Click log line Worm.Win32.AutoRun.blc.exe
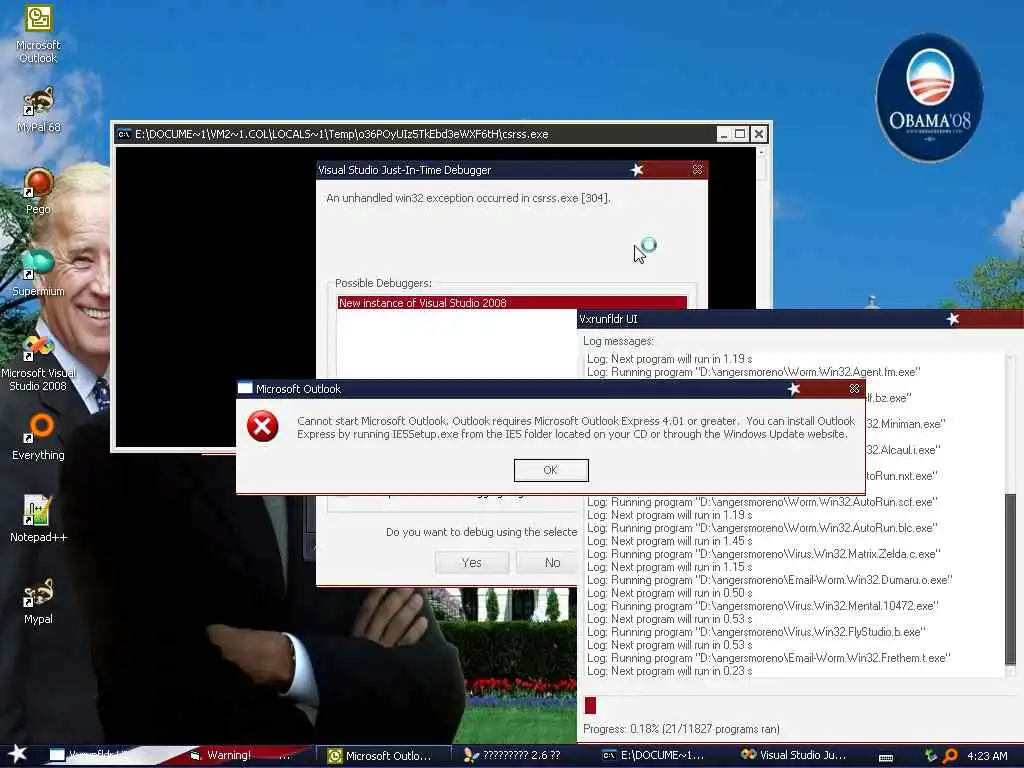 (762, 528)
